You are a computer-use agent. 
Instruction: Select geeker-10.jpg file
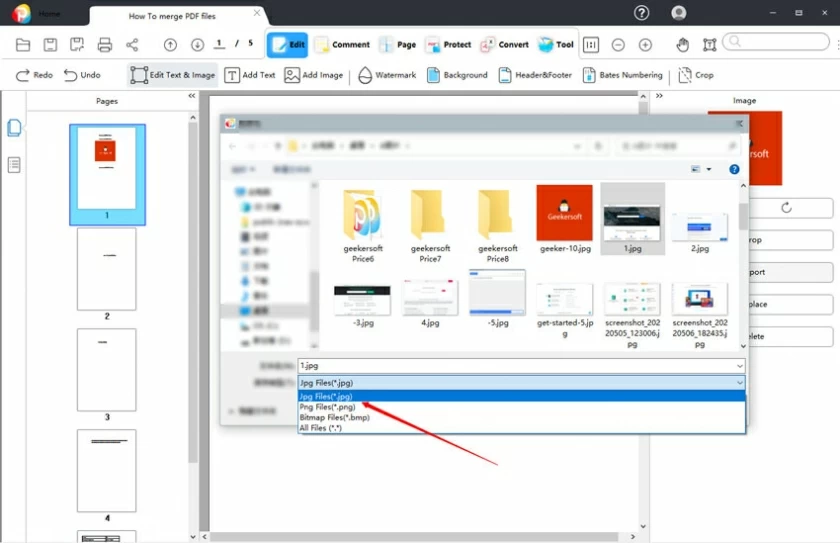(565, 219)
